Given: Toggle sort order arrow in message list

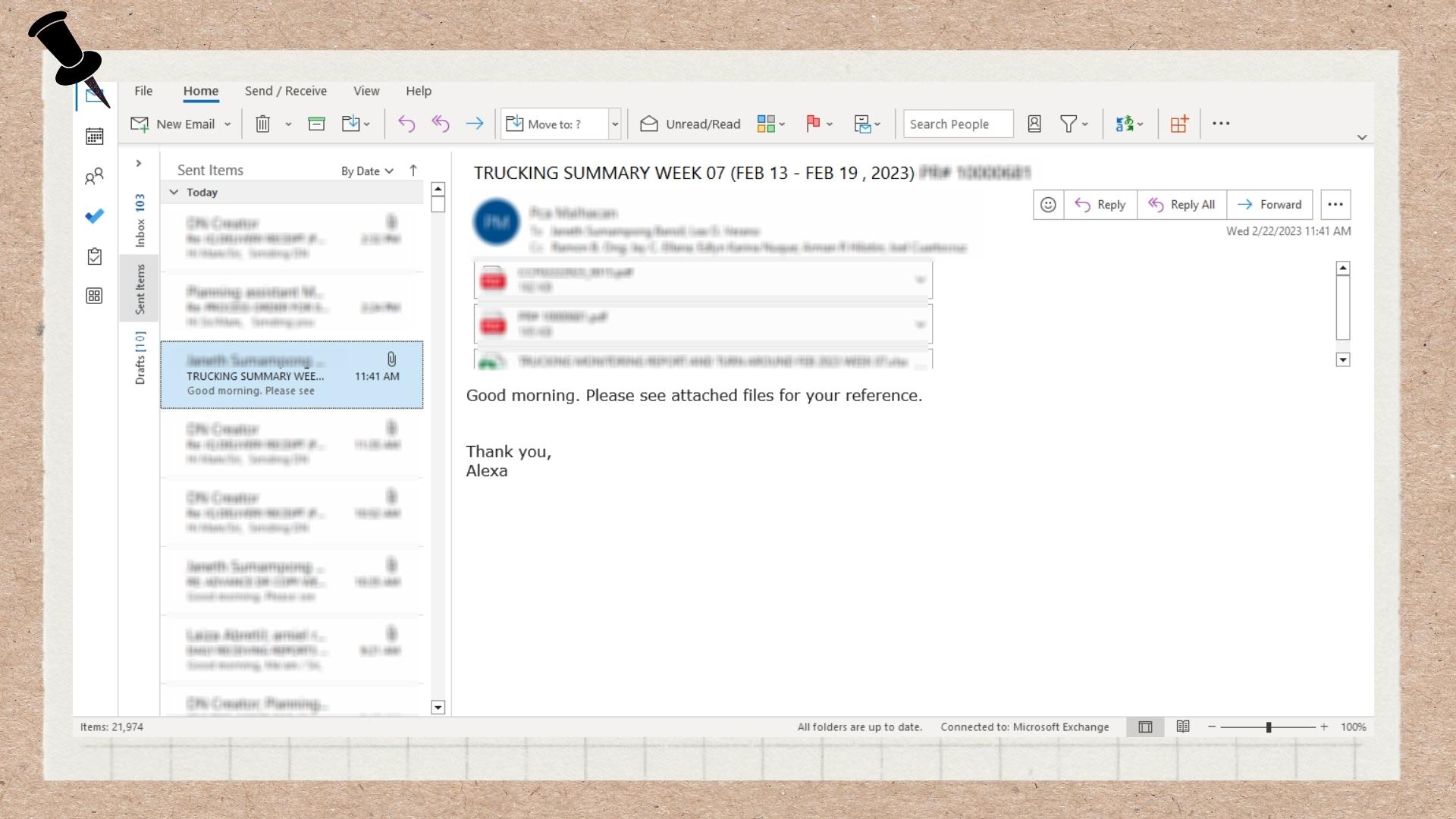Looking at the screenshot, I should pyautogui.click(x=413, y=171).
